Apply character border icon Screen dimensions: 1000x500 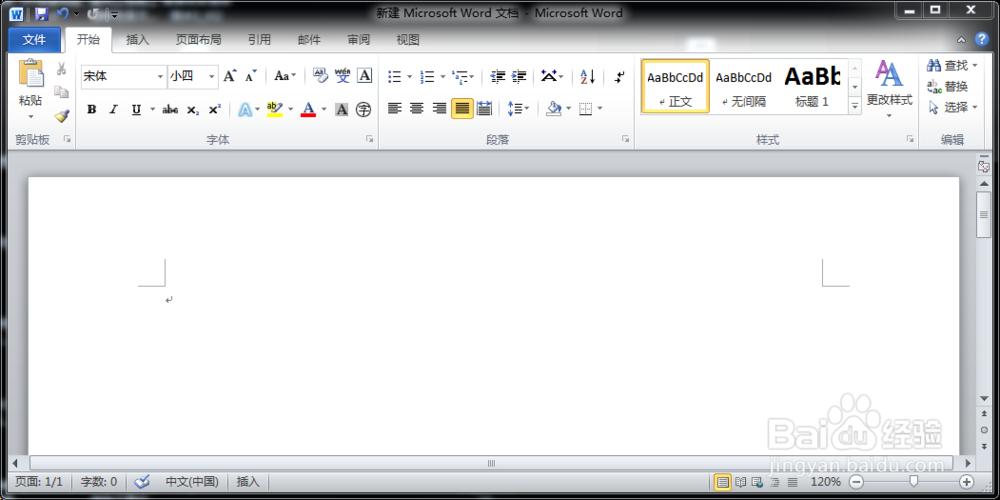[364, 77]
